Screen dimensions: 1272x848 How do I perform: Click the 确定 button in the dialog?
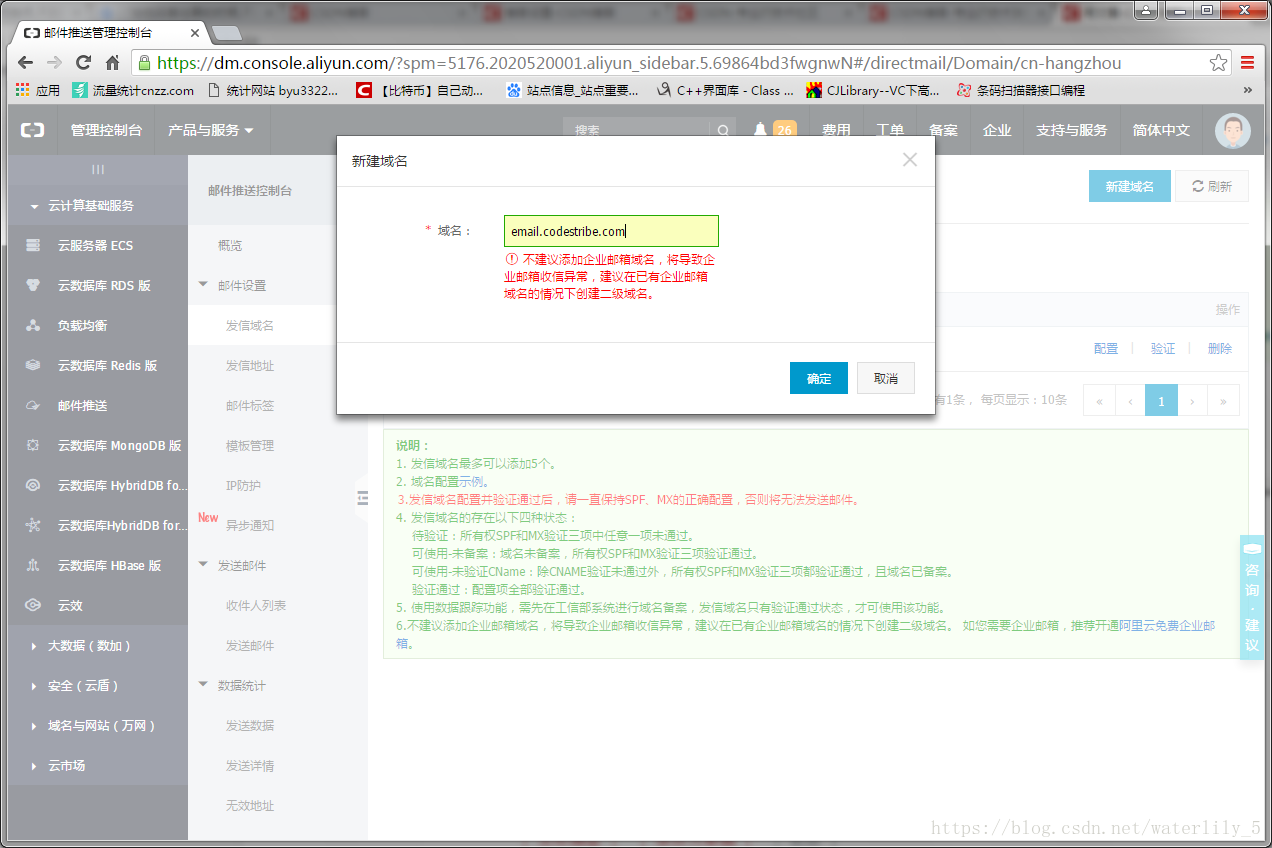click(x=818, y=378)
